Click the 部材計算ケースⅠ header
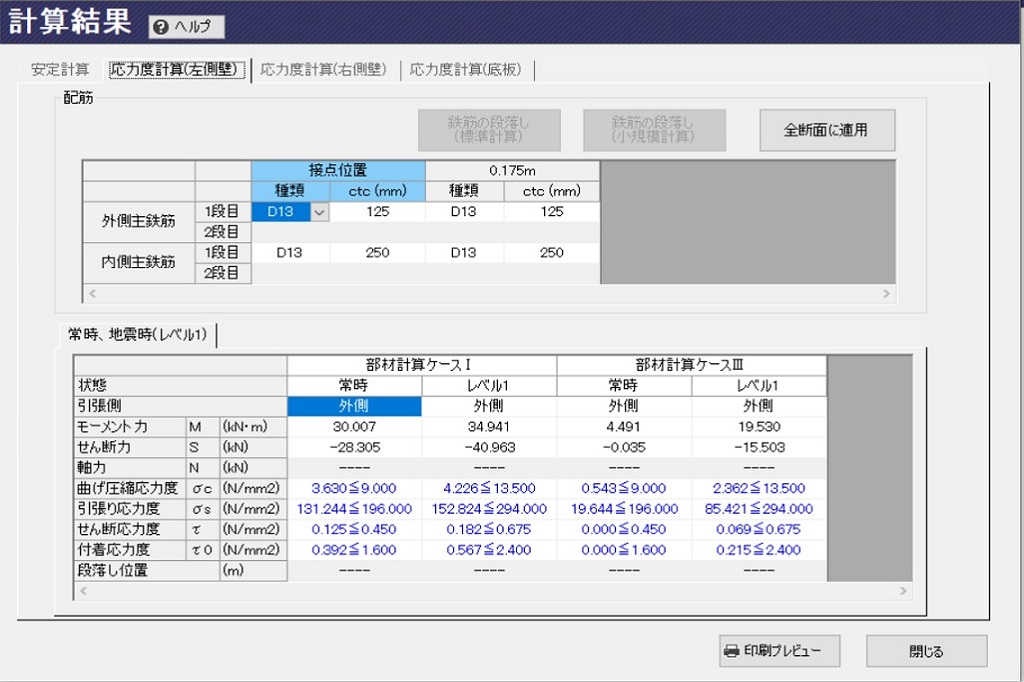This screenshot has height=682, width=1024. pyautogui.click(x=422, y=365)
